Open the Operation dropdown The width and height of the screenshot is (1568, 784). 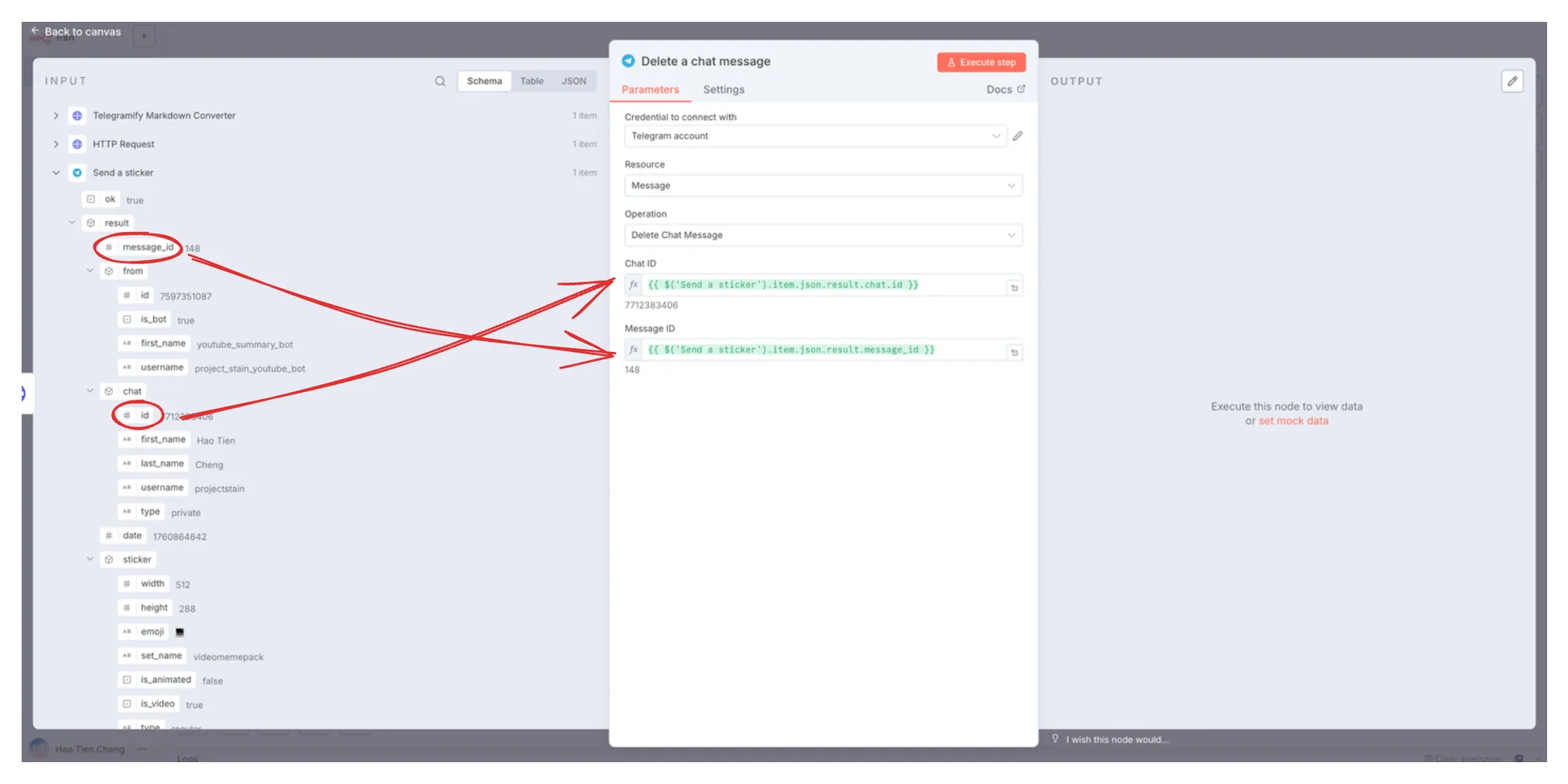[x=822, y=235]
